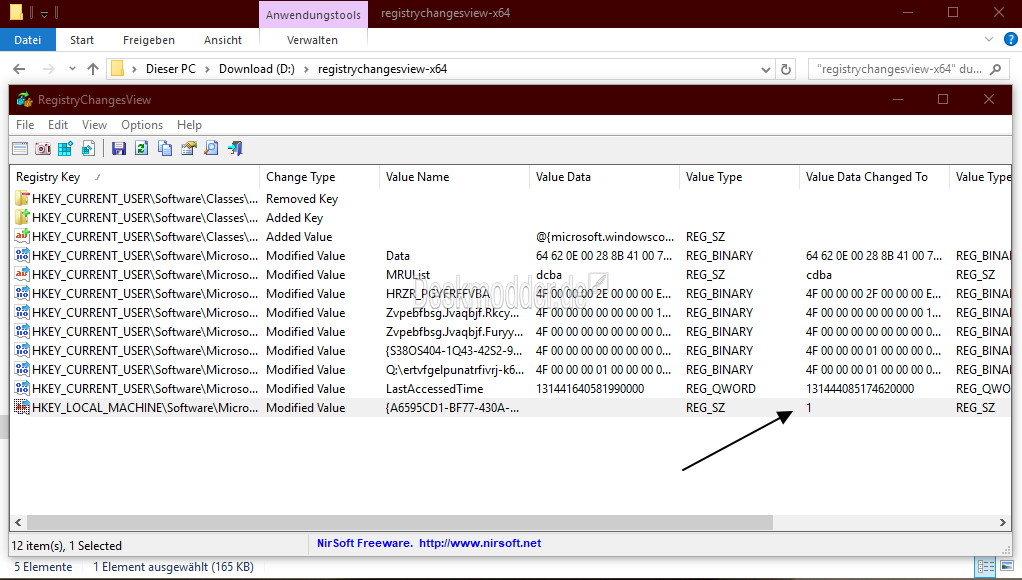
Task: Open the Options menu
Action: [142, 124]
